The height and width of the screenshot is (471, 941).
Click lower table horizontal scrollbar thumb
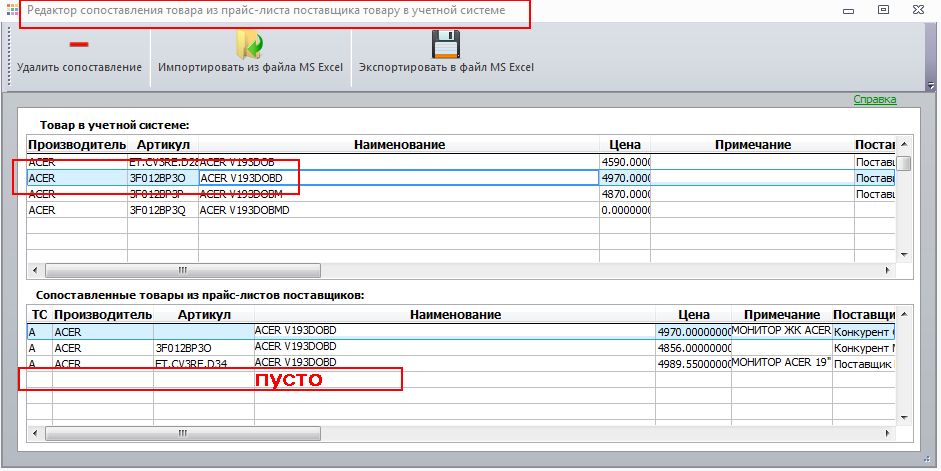point(182,433)
